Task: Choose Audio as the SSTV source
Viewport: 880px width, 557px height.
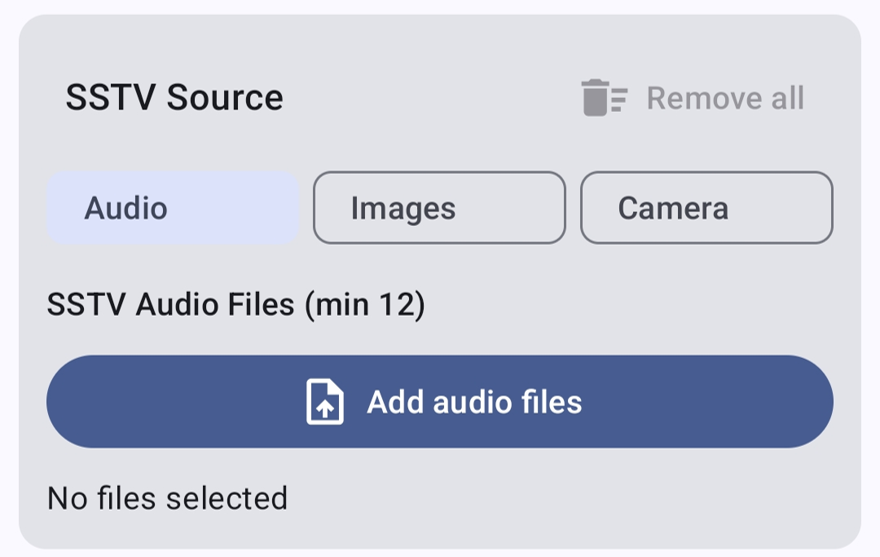Action: (173, 208)
